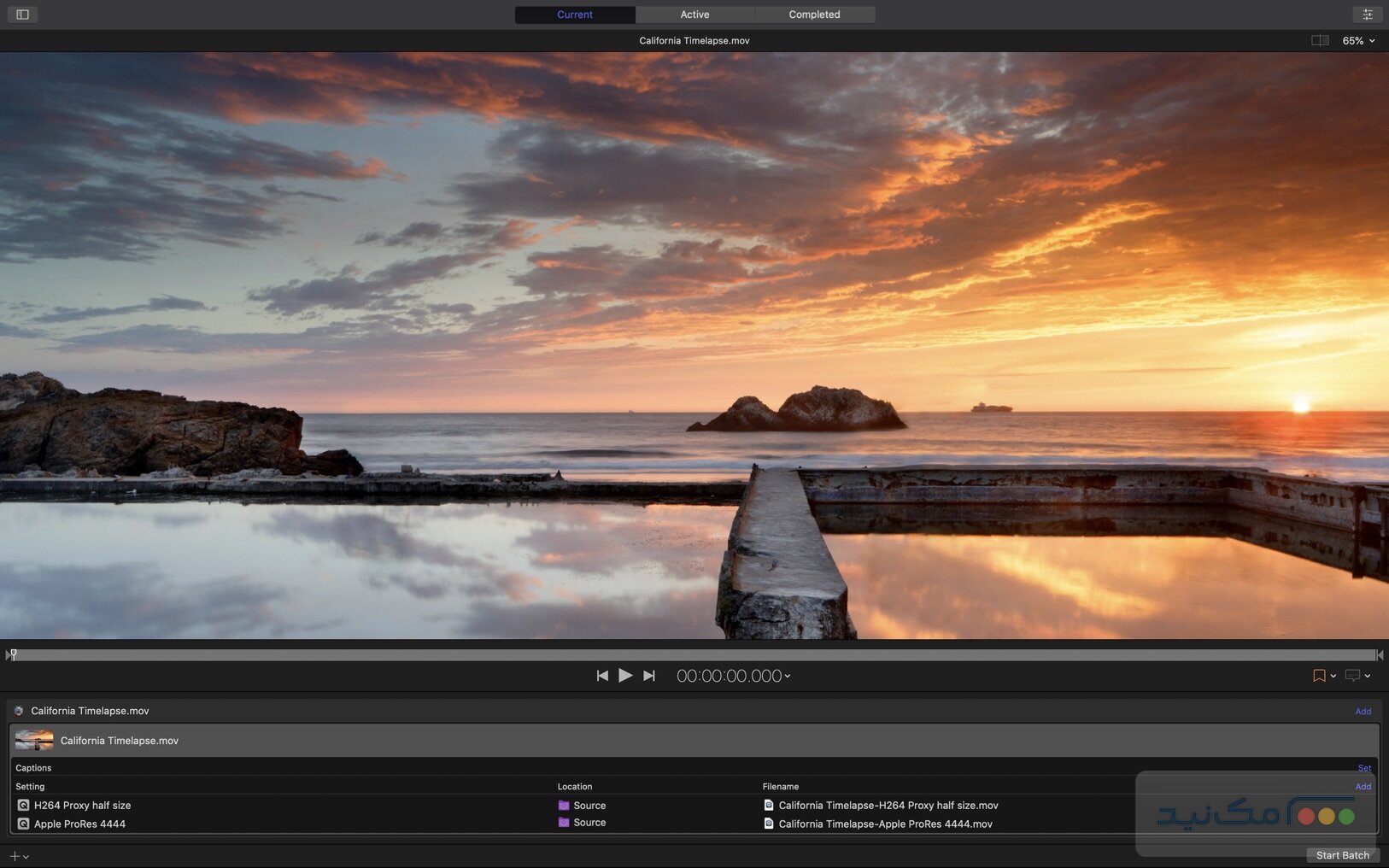Click the Apple ProRes 4444 output file icon
The image size is (1389, 868).
pos(768,824)
